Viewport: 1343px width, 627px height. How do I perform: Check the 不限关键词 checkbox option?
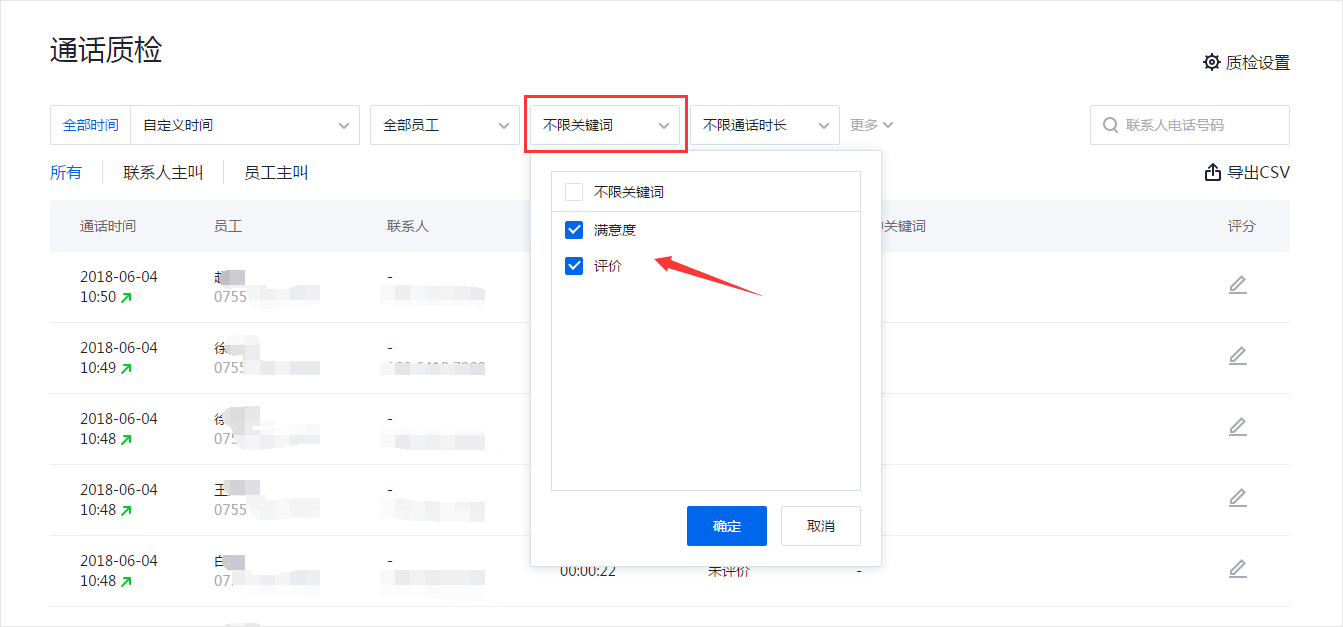574,192
